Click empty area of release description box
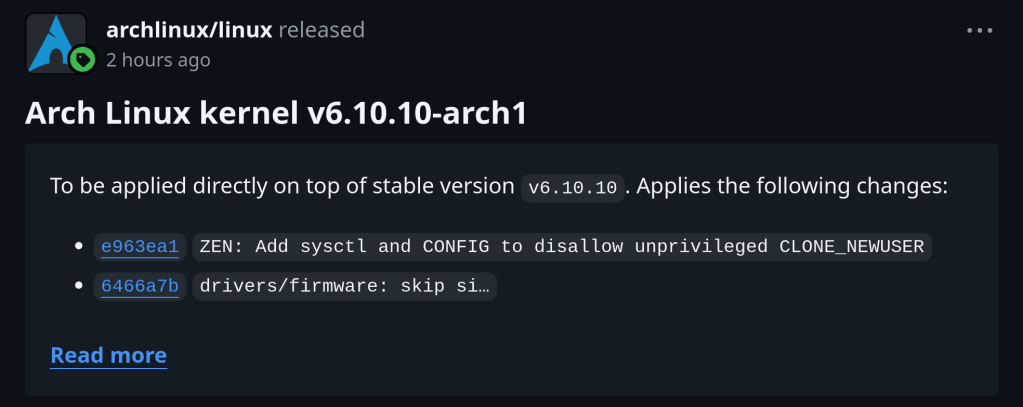Viewport: 1023px width, 407px height. 700,330
